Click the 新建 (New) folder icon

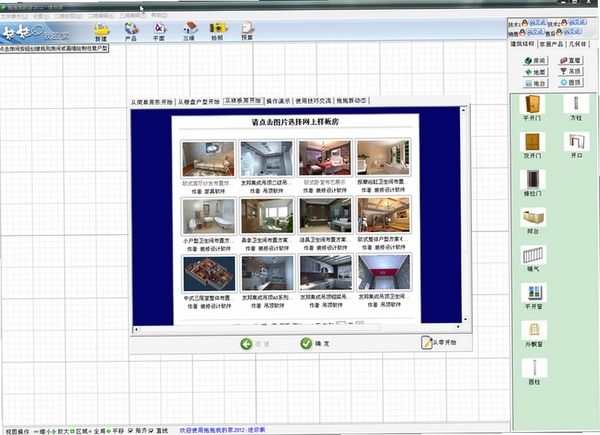[101, 29]
